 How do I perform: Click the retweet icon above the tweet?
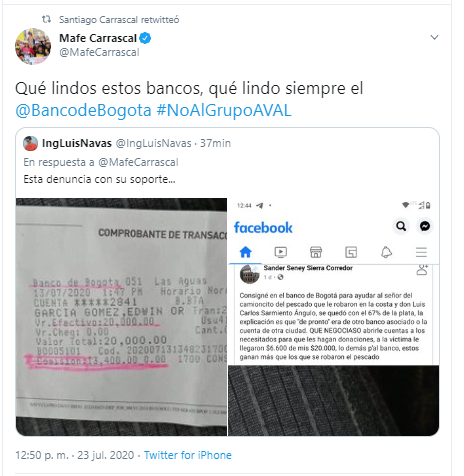(46, 19)
